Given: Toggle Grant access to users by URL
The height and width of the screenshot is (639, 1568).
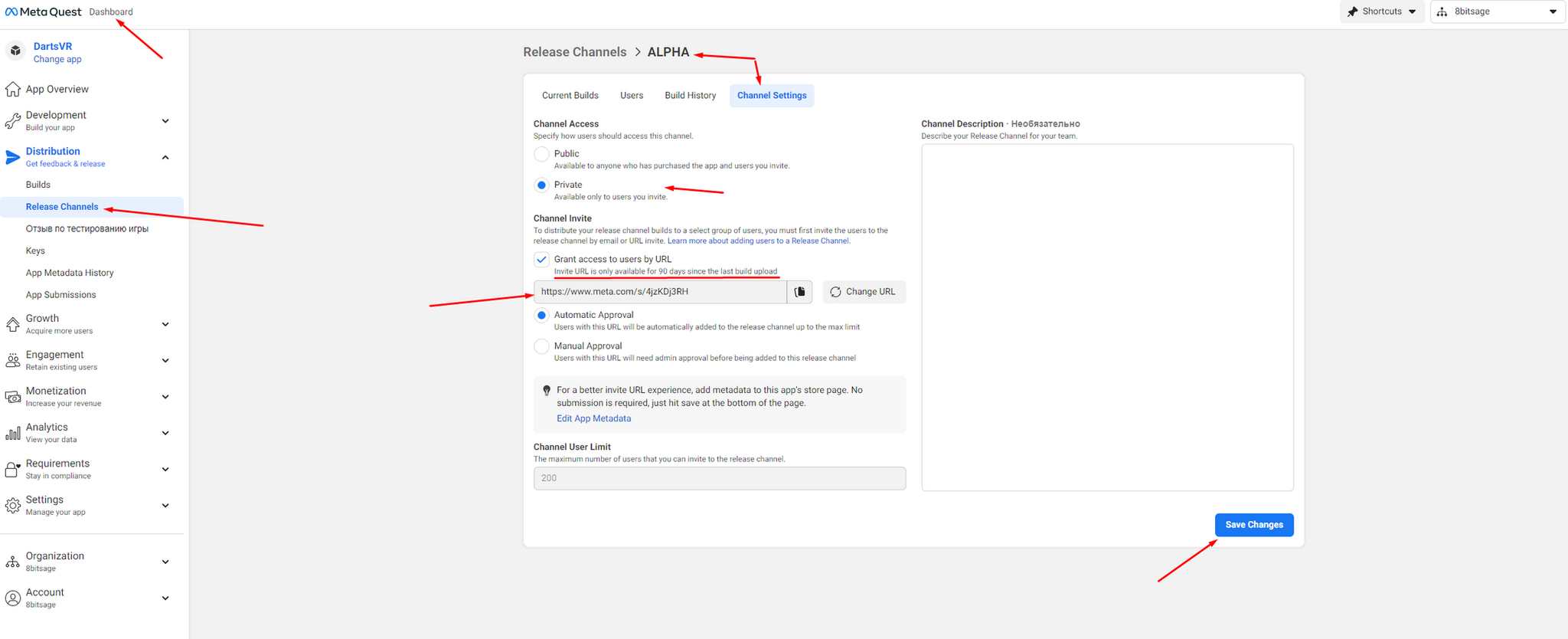Looking at the screenshot, I should [541, 260].
